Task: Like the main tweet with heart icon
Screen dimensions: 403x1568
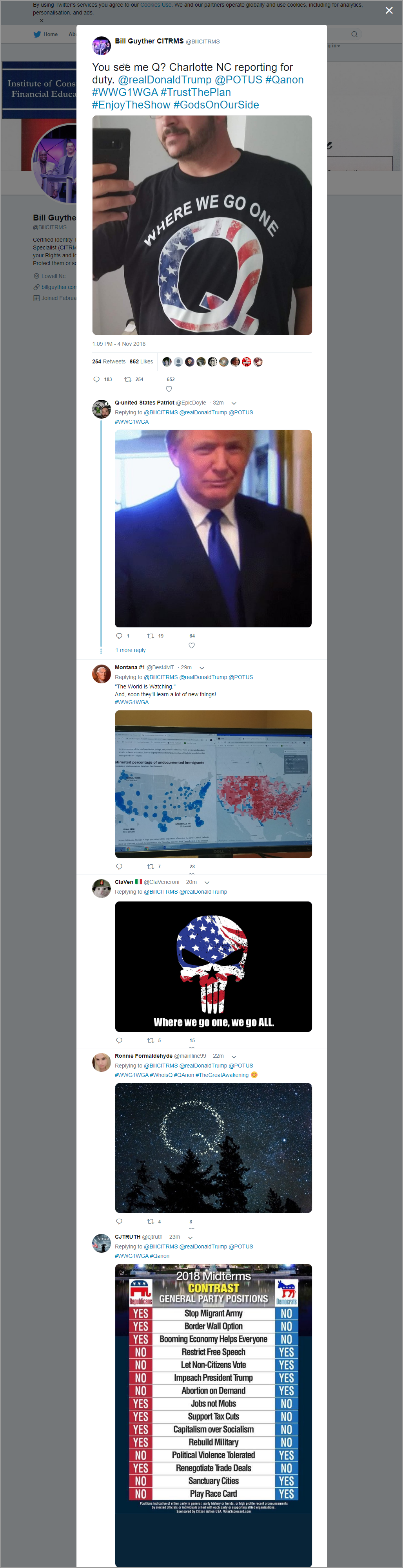Action: click(x=169, y=389)
